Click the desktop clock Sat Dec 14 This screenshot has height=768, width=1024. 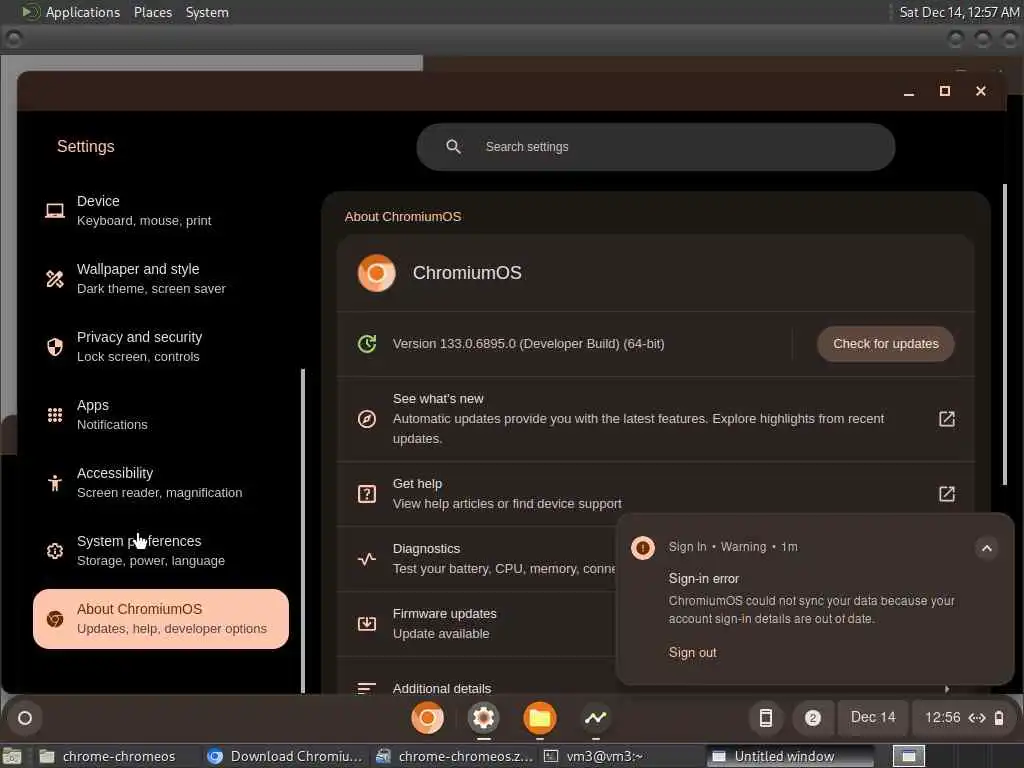pos(959,12)
